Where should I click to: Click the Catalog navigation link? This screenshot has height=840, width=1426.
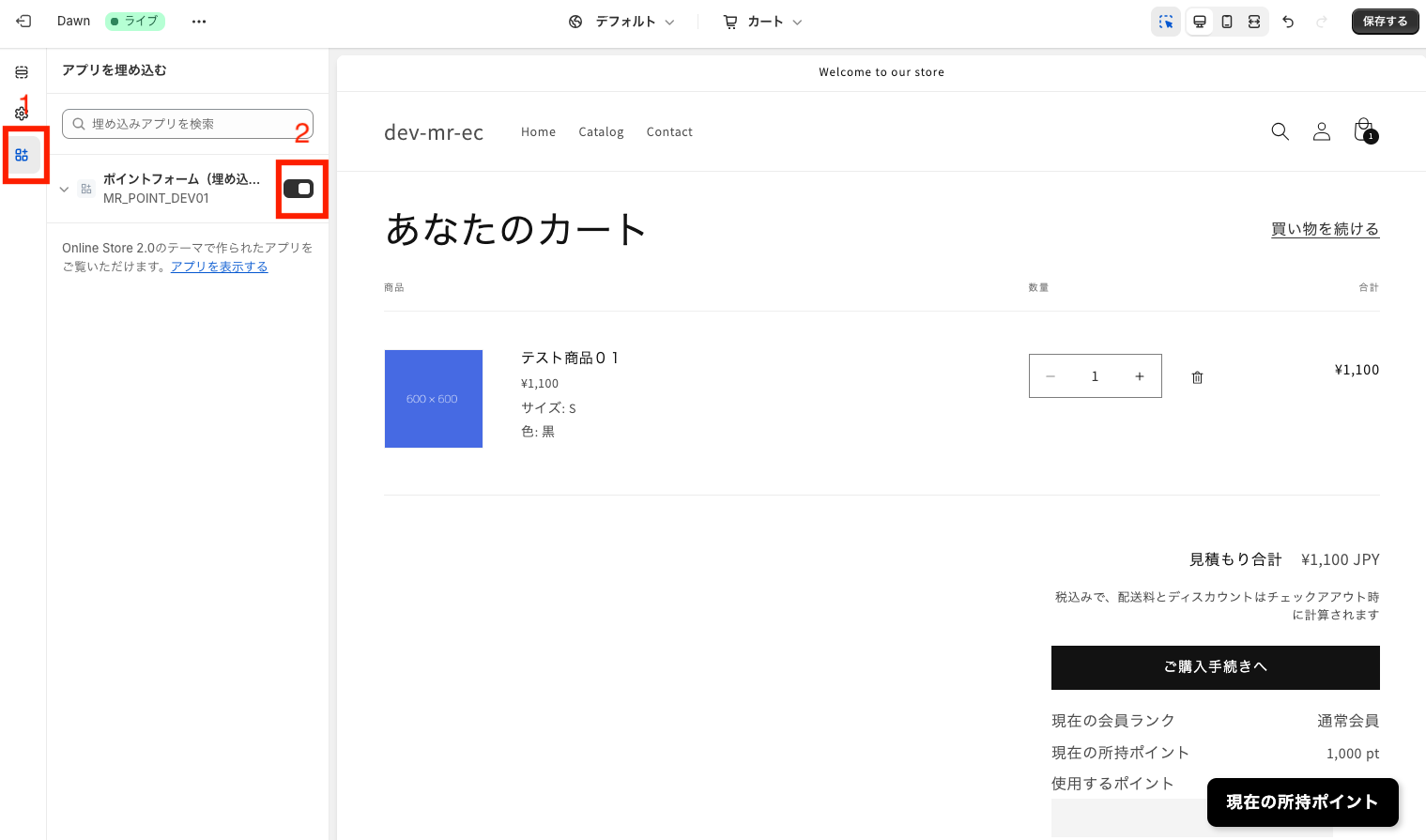(601, 132)
